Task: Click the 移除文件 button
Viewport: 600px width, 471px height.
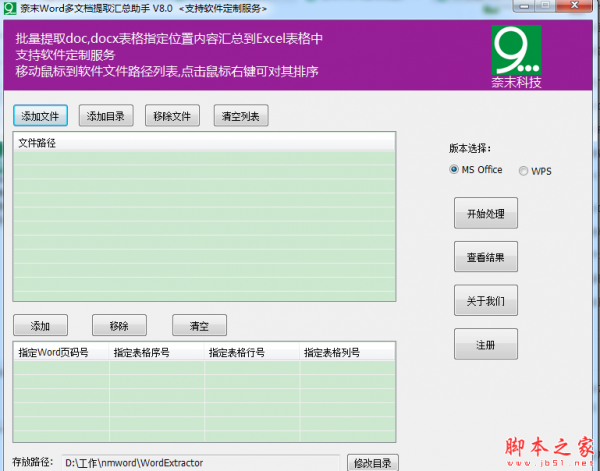Action: coord(172,116)
